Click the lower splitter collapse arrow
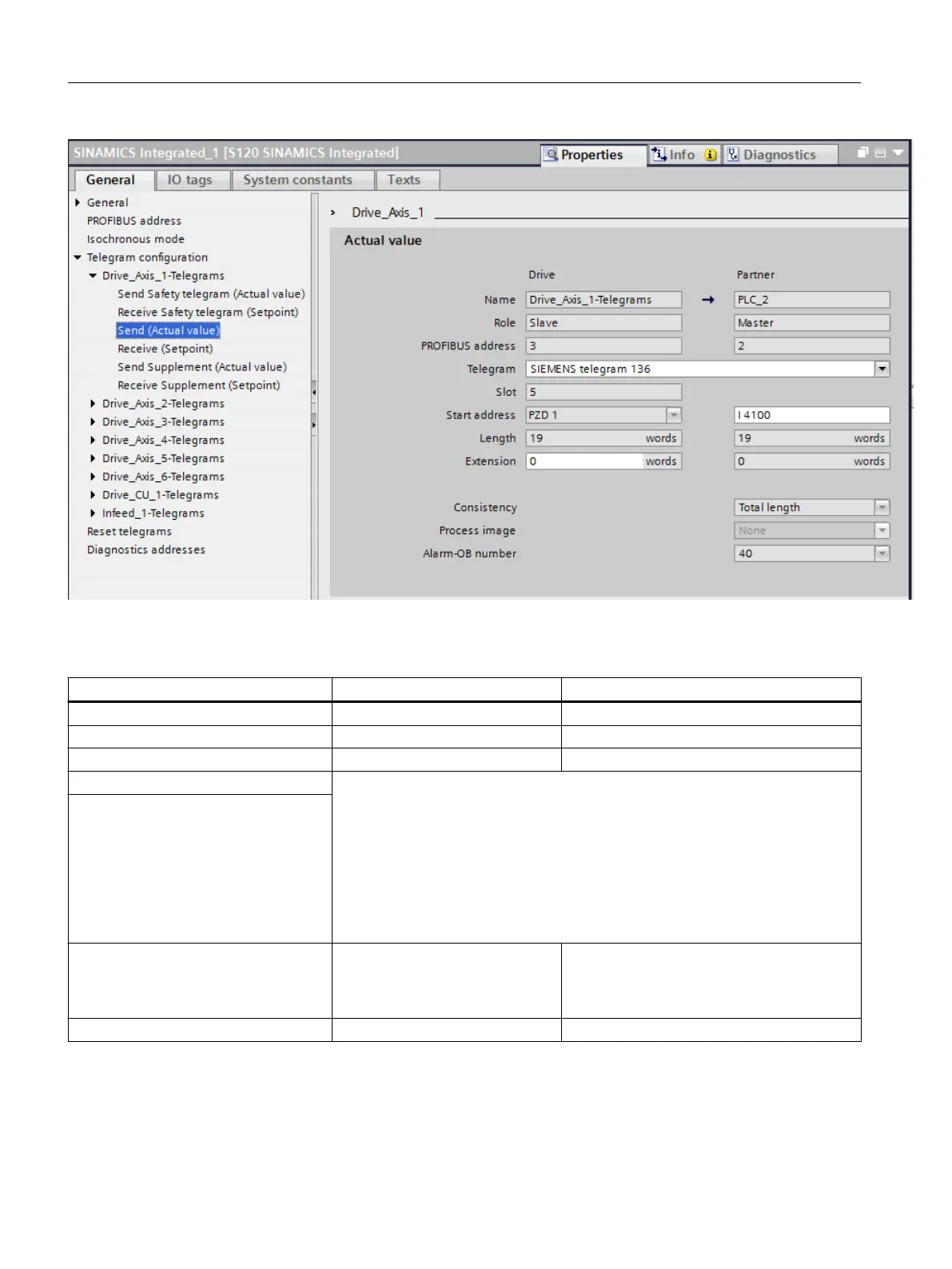The width and height of the screenshot is (952, 1269). [x=314, y=425]
